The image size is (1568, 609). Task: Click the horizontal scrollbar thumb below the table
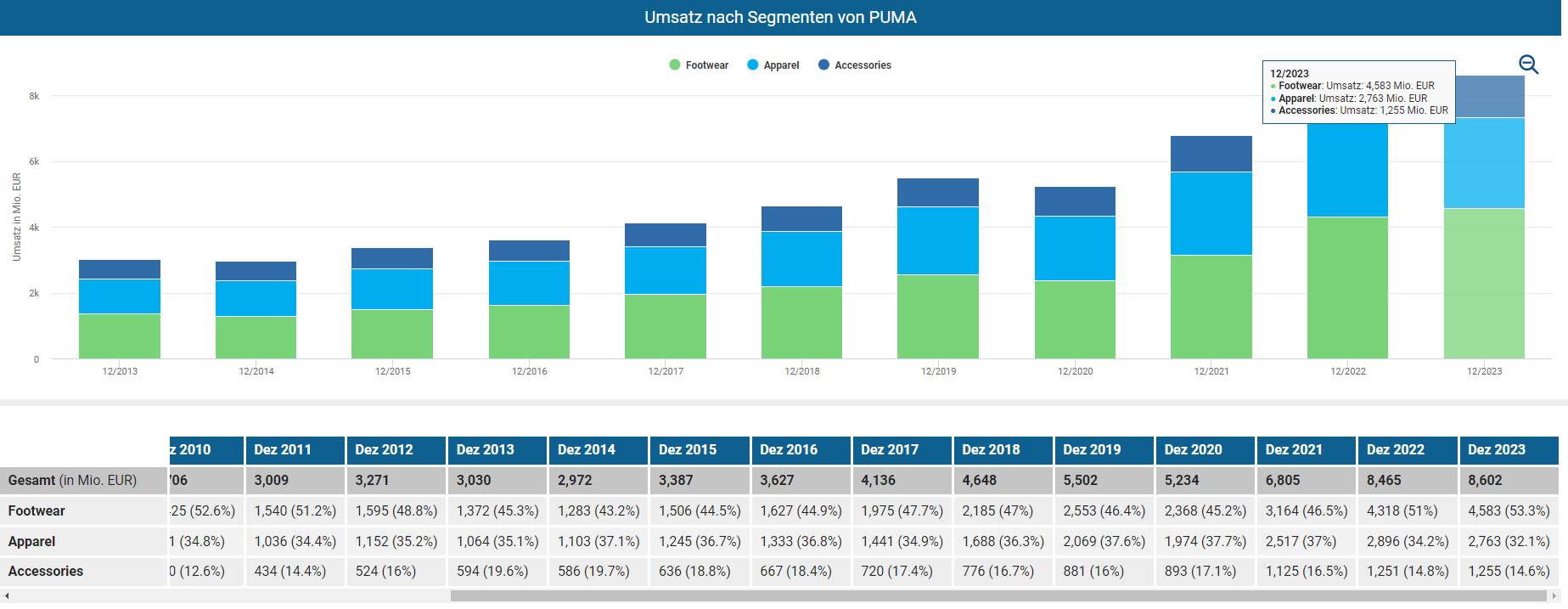[x=998, y=596]
